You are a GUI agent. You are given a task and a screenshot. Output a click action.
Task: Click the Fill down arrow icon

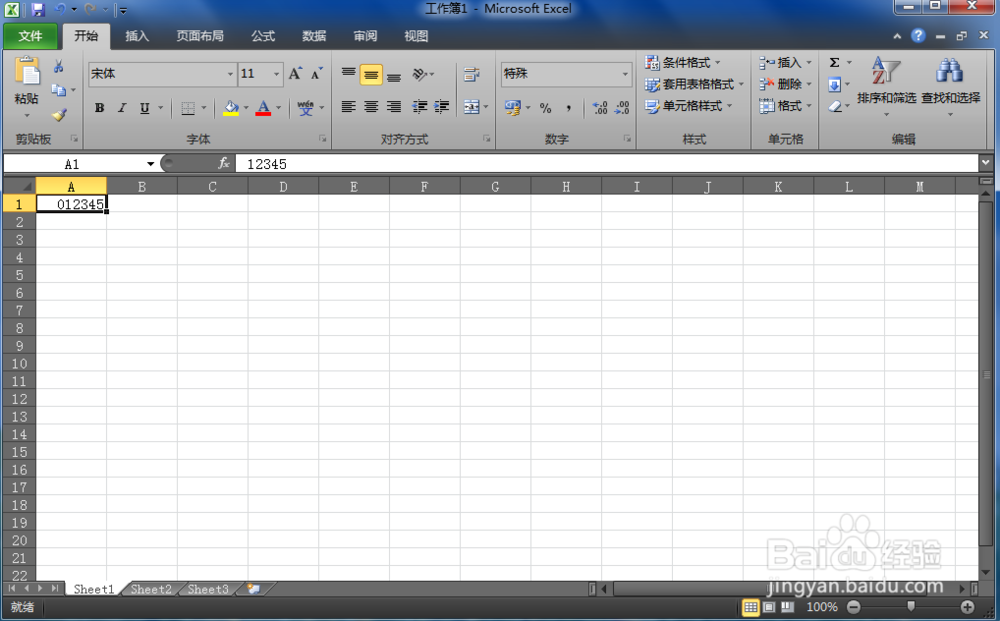[834, 84]
